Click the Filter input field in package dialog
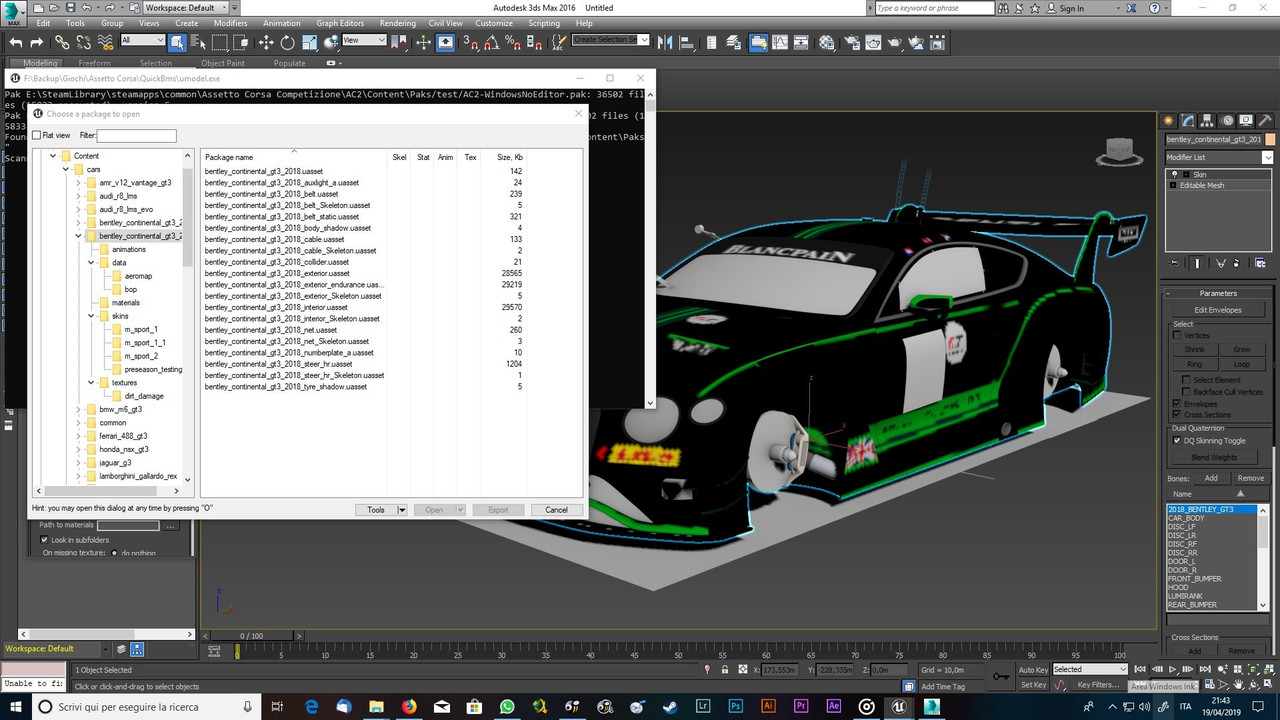1280x720 pixels. (137, 135)
